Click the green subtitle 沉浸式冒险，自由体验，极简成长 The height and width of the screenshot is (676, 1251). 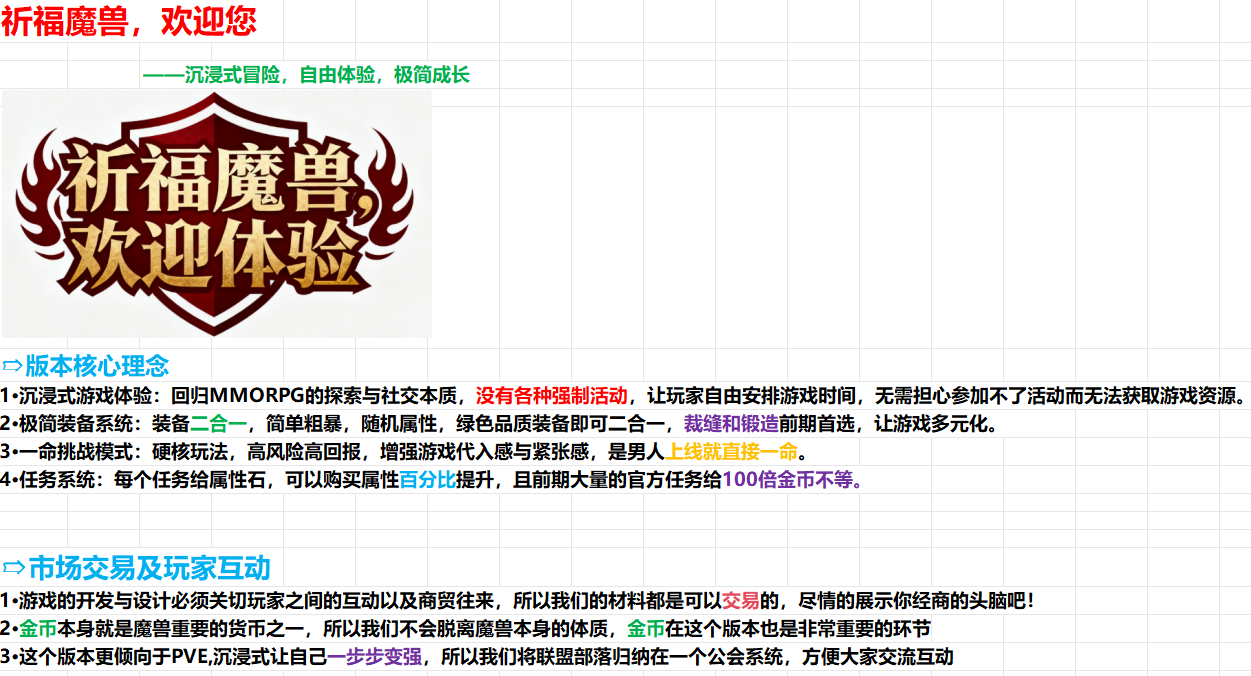click(x=306, y=75)
